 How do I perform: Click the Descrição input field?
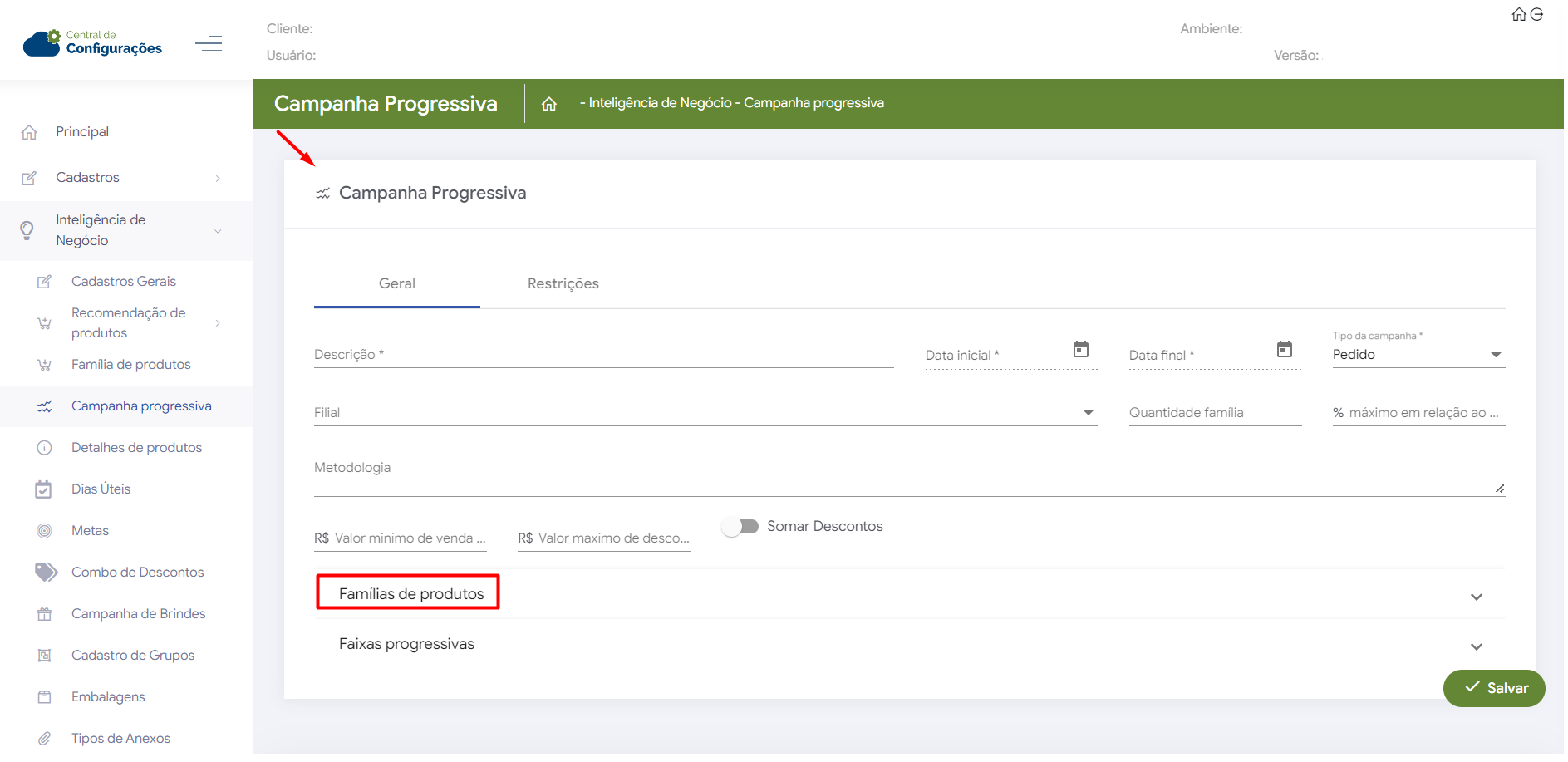click(x=602, y=355)
